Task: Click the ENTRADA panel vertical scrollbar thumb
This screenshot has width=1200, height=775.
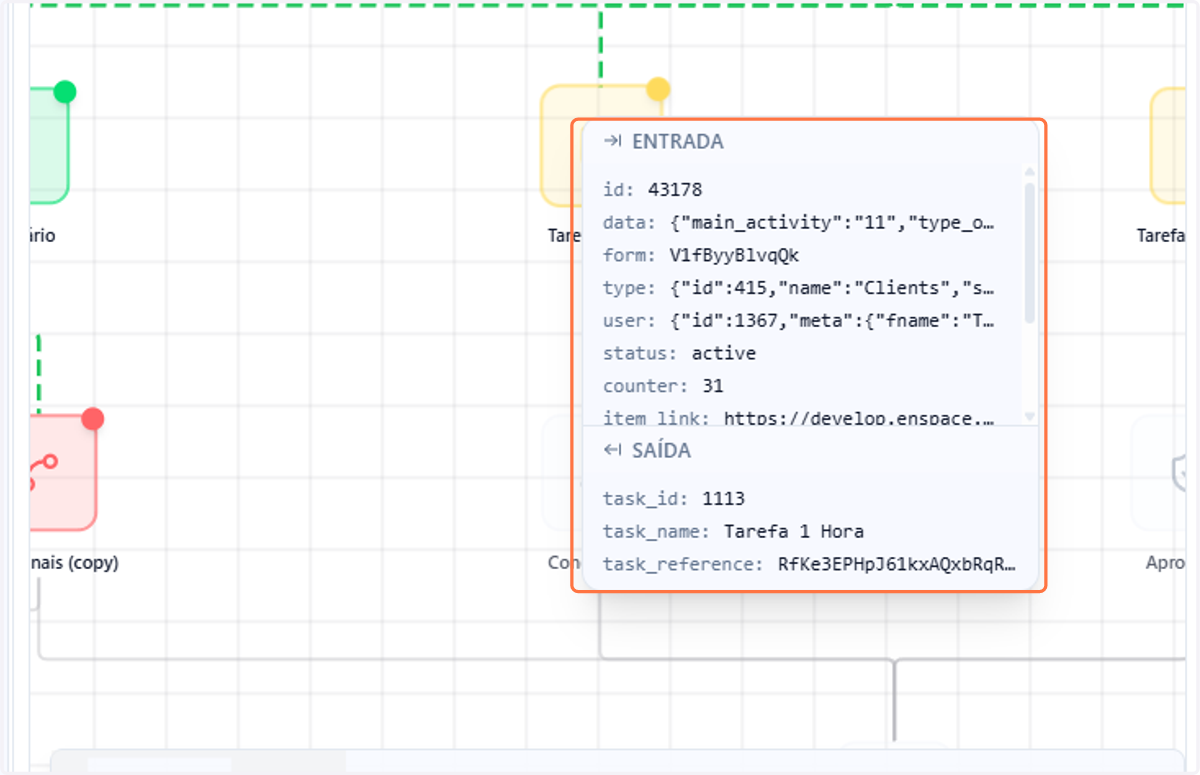Action: [x=1030, y=252]
